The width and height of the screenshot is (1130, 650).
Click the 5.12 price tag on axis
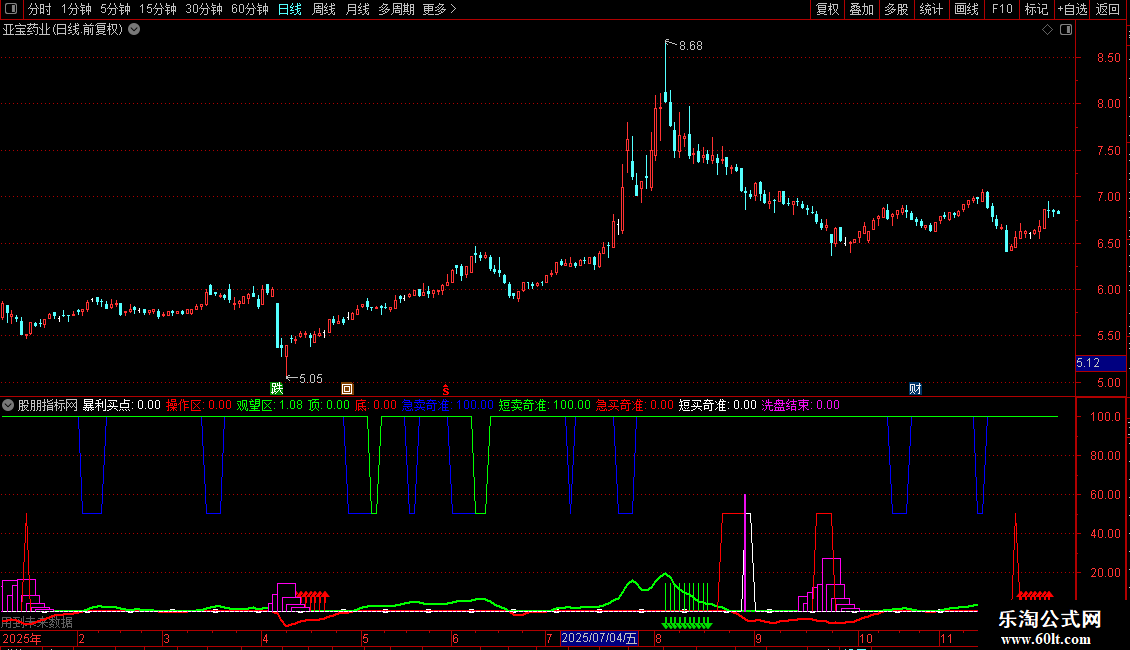tap(1100, 363)
